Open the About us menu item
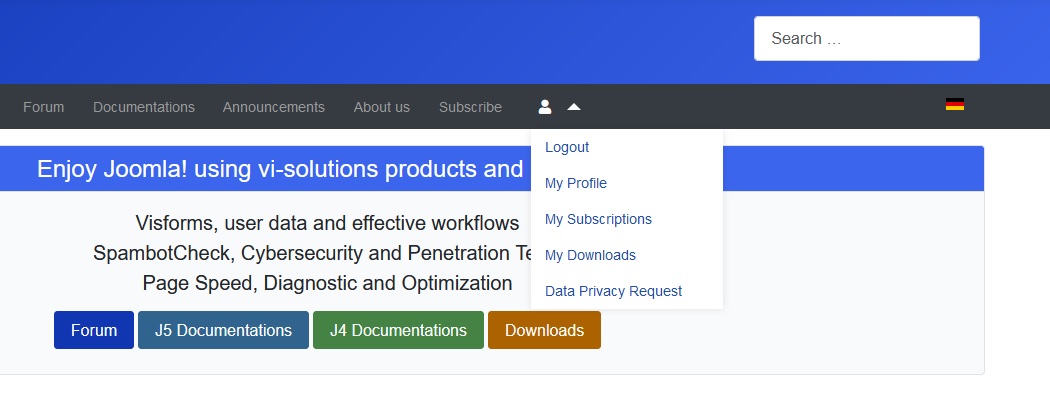Screen dimensions: 1050x393 [382, 107]
